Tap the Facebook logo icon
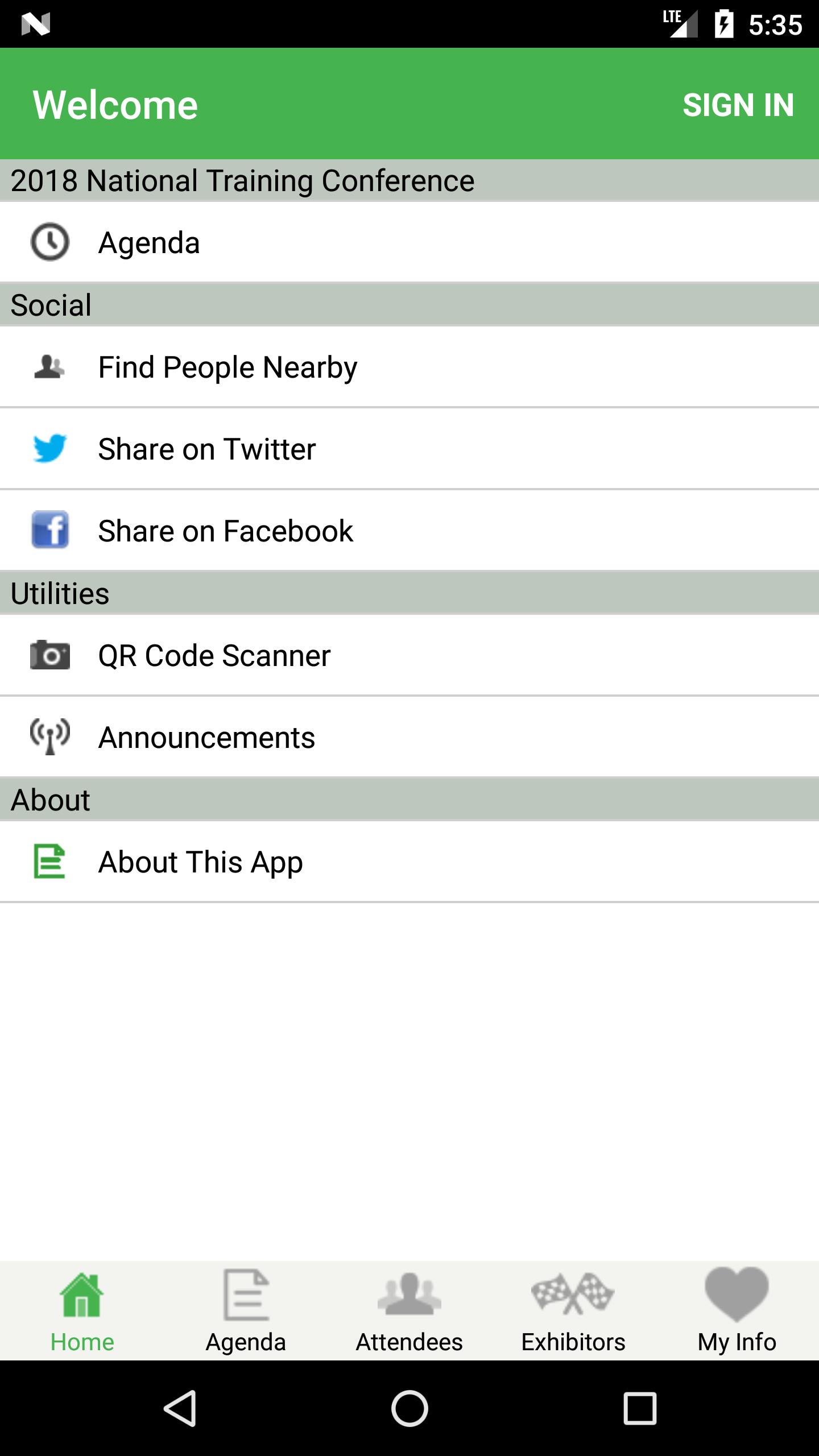This screenshot has height=1456, width=819. [x=50, y=530]
